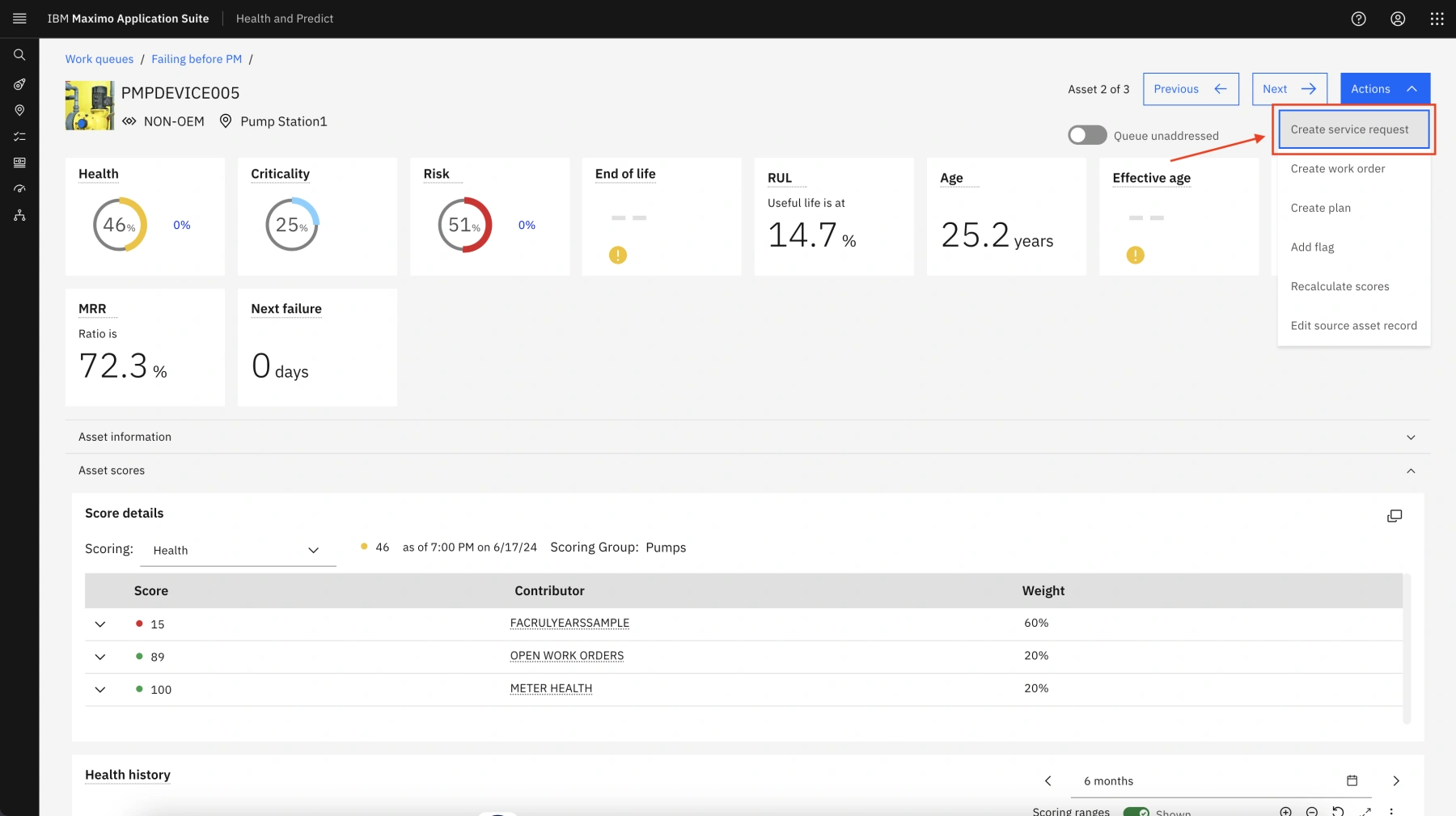Click the Age card title
The width and height of the screenshot is (1456, 816).
pyautogui.click(x=951, y=178)
